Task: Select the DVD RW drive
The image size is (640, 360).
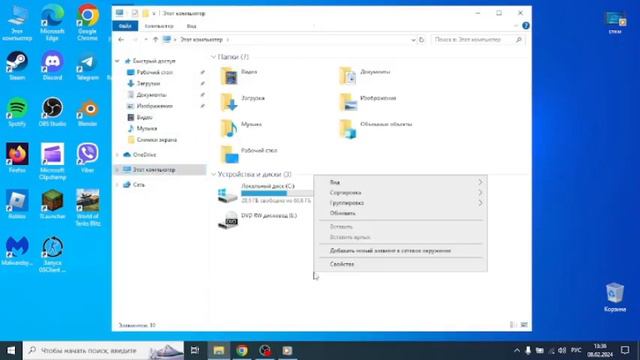Action: [257, 220]
